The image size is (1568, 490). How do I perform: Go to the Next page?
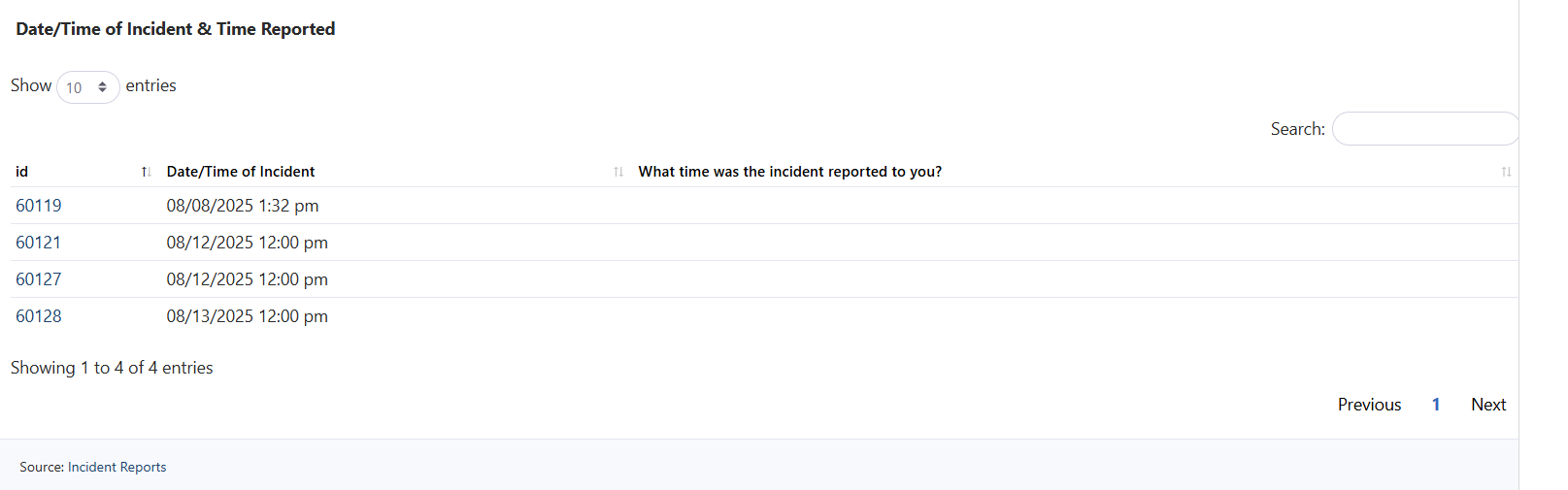[1487, 405]
